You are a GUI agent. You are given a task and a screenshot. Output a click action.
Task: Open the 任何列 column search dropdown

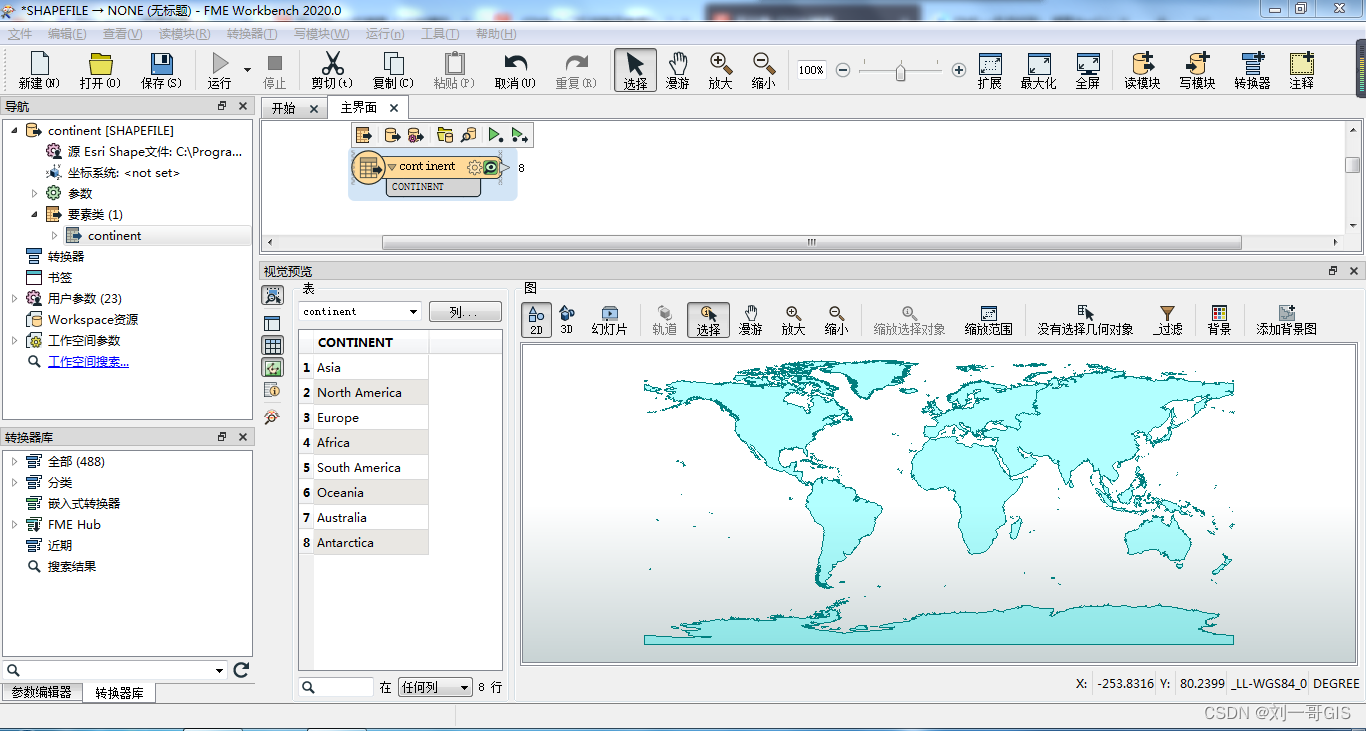click(435, 688)
